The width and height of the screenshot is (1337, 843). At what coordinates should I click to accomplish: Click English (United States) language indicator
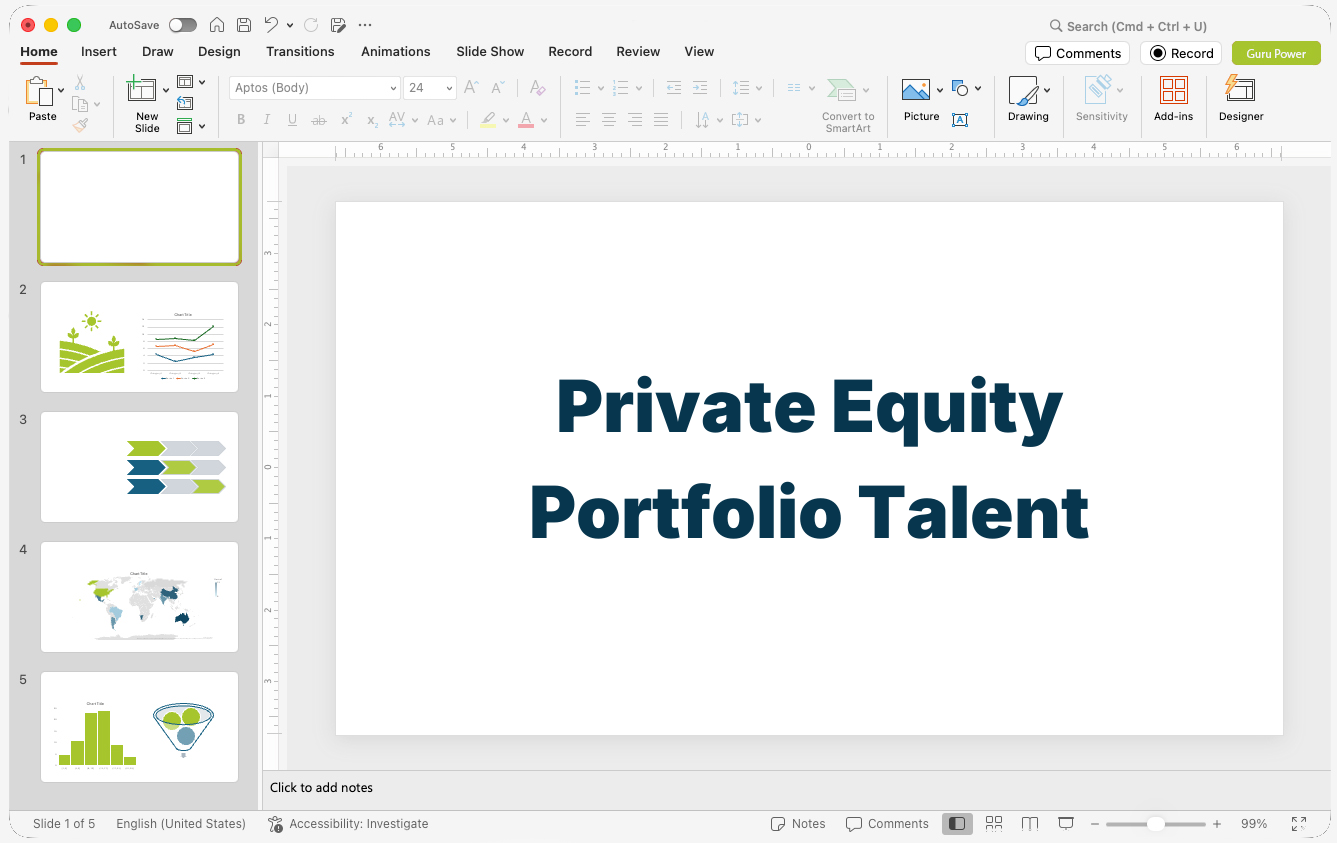[x=181, y=824]
